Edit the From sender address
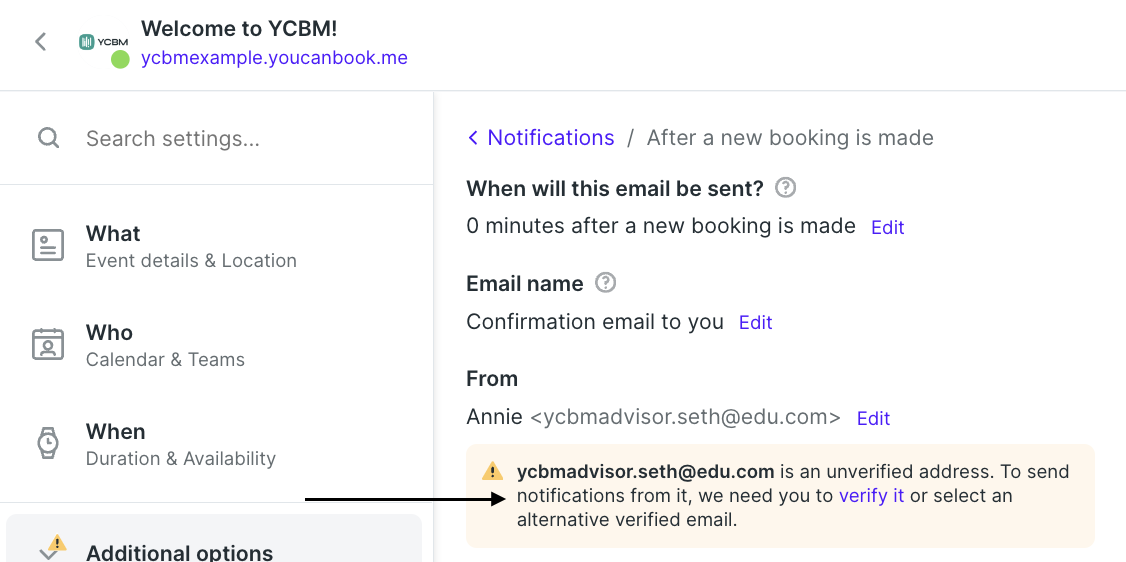 point(873,418)
